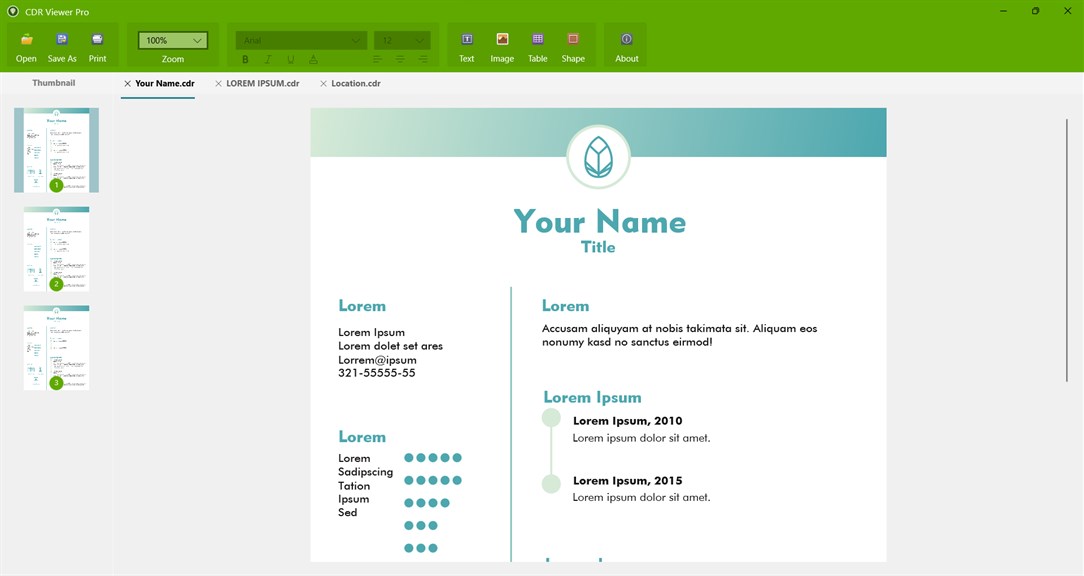The width and height of the screenshot is (1084, 576).
Task: Click the 'Title' subtitle text
Action: coord(598,247)
